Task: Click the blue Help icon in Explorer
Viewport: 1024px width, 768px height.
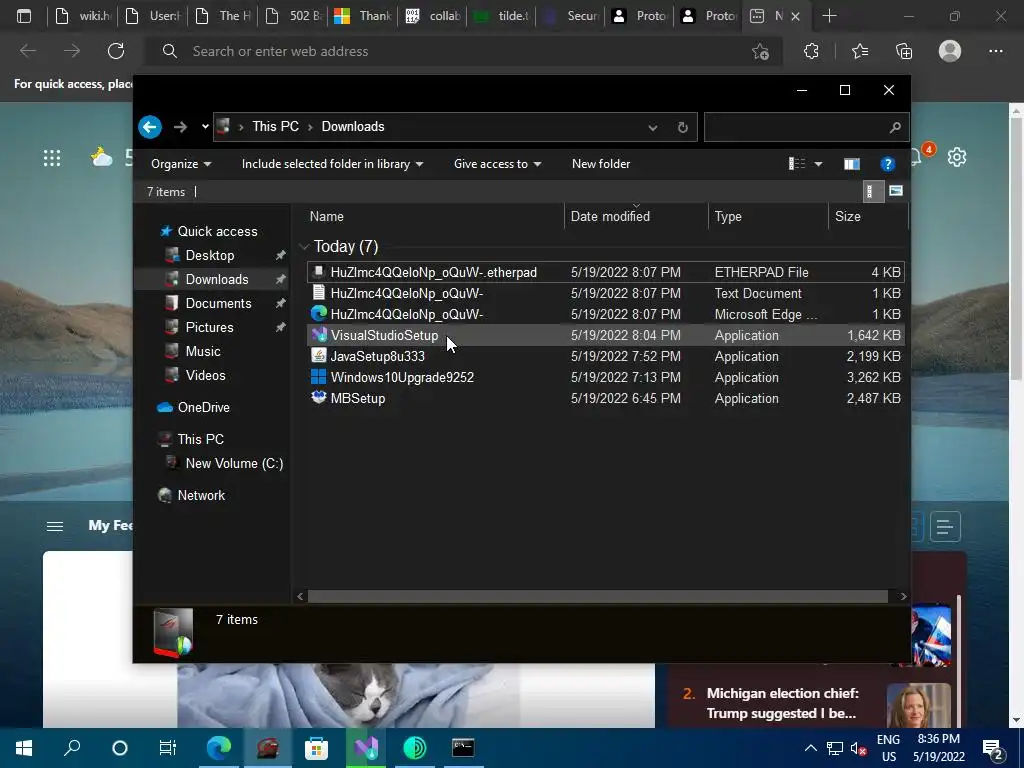Action: click(887, 164)
